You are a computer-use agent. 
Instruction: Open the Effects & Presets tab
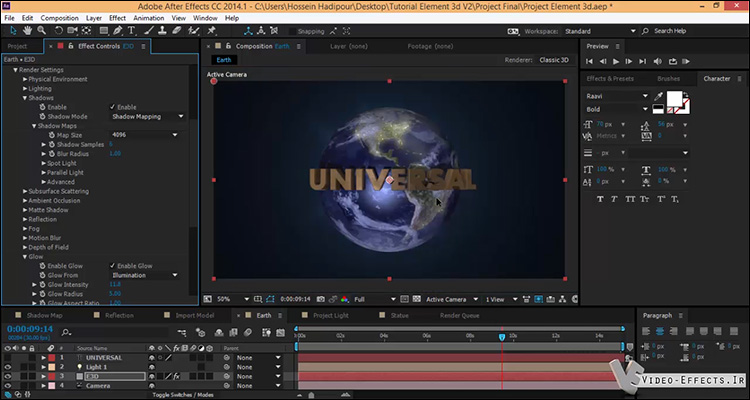coord(610,78)
